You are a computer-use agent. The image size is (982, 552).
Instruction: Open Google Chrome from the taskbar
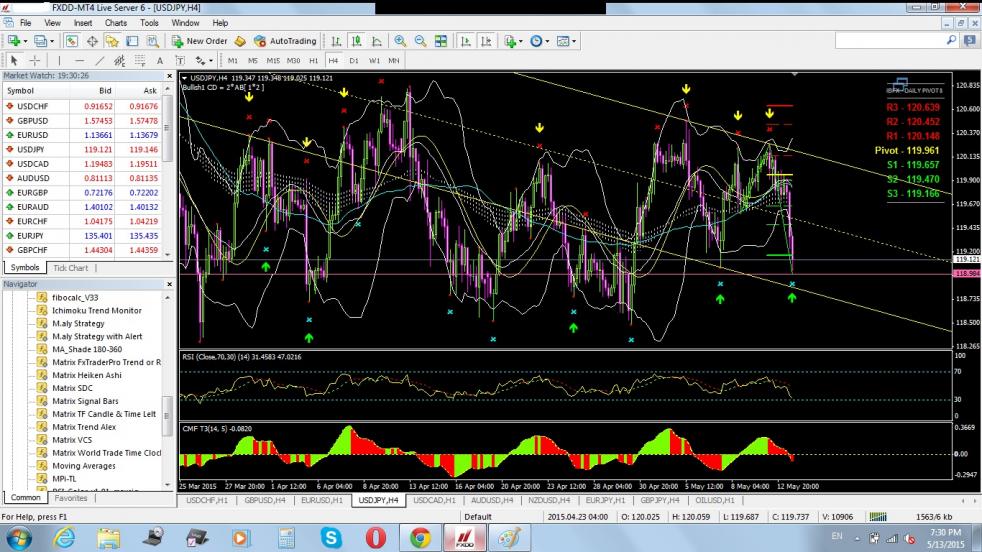[420, 537]
